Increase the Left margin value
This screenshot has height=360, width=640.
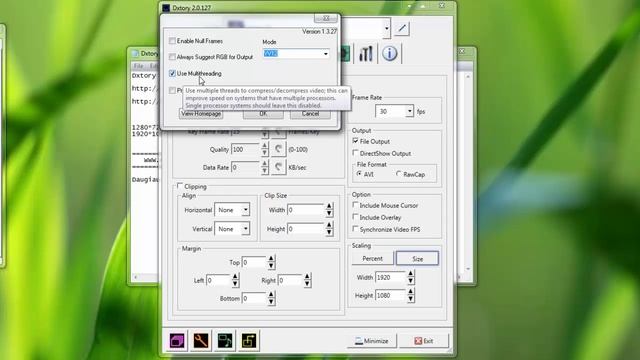click(x=235, y=277)
